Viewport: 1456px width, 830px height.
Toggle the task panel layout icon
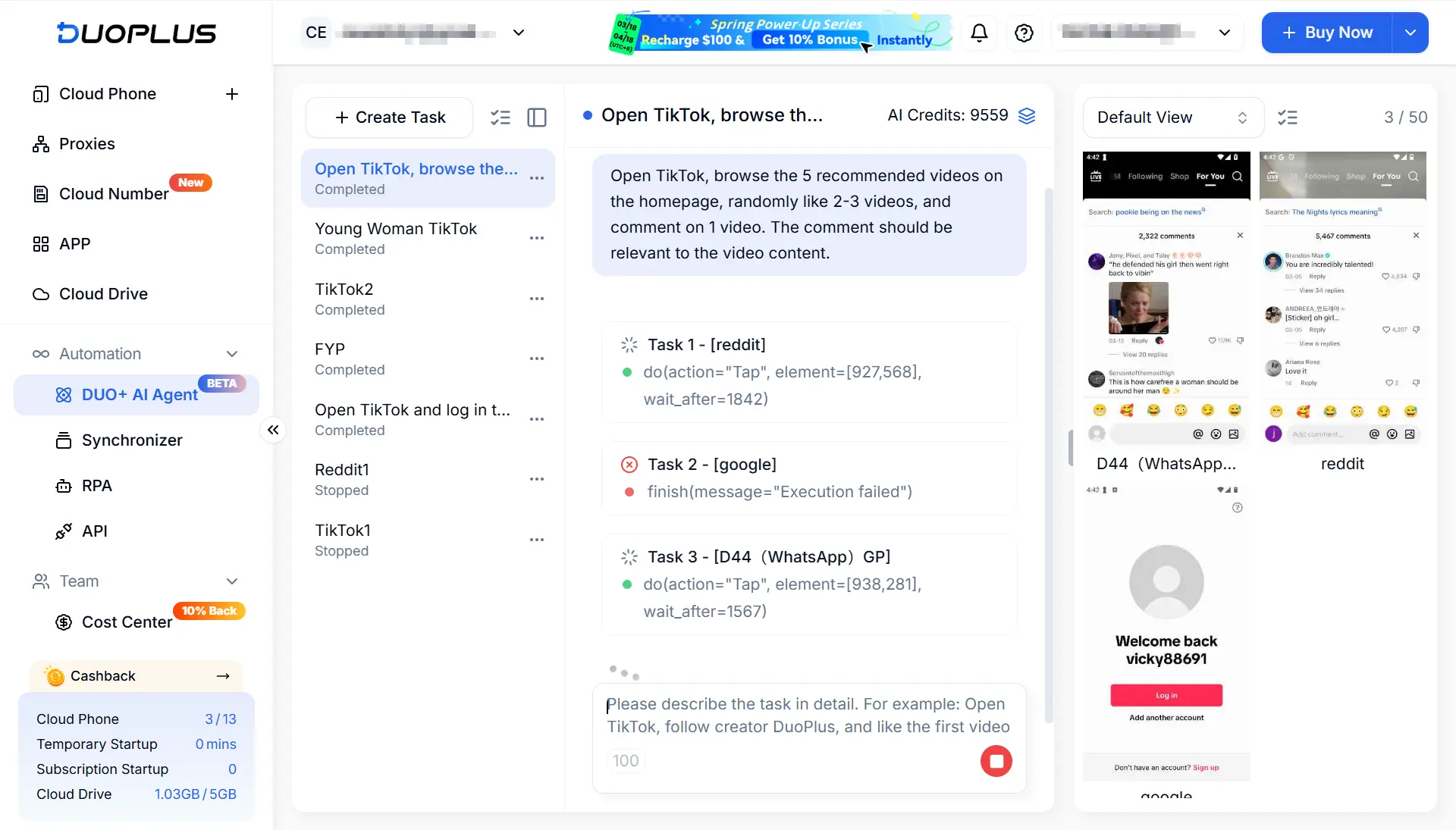click(537, 117)
